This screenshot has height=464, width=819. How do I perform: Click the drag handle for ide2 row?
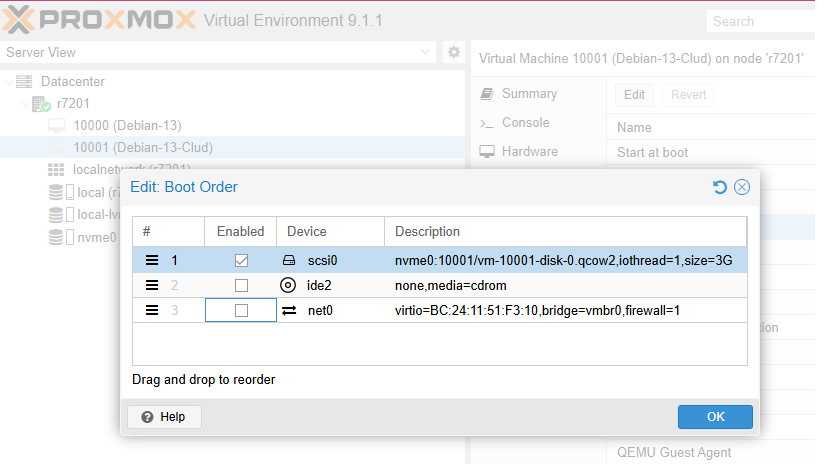pos(152,285)
